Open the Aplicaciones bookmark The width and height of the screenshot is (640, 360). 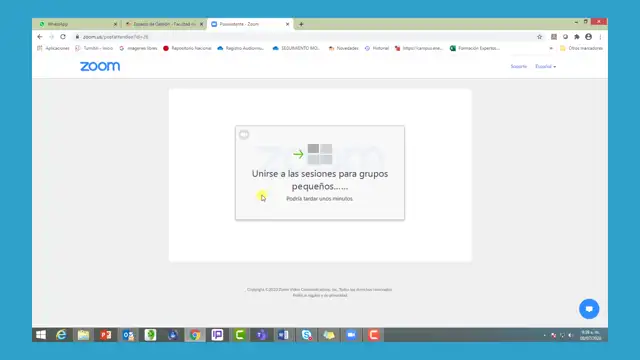pyautogui.click(x=53, y=48)
